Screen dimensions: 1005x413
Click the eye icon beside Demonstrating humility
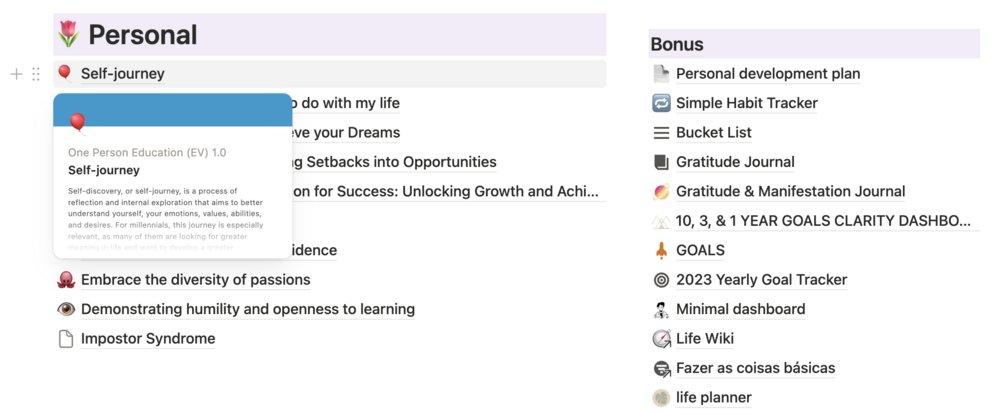click(x=66, y=309)
